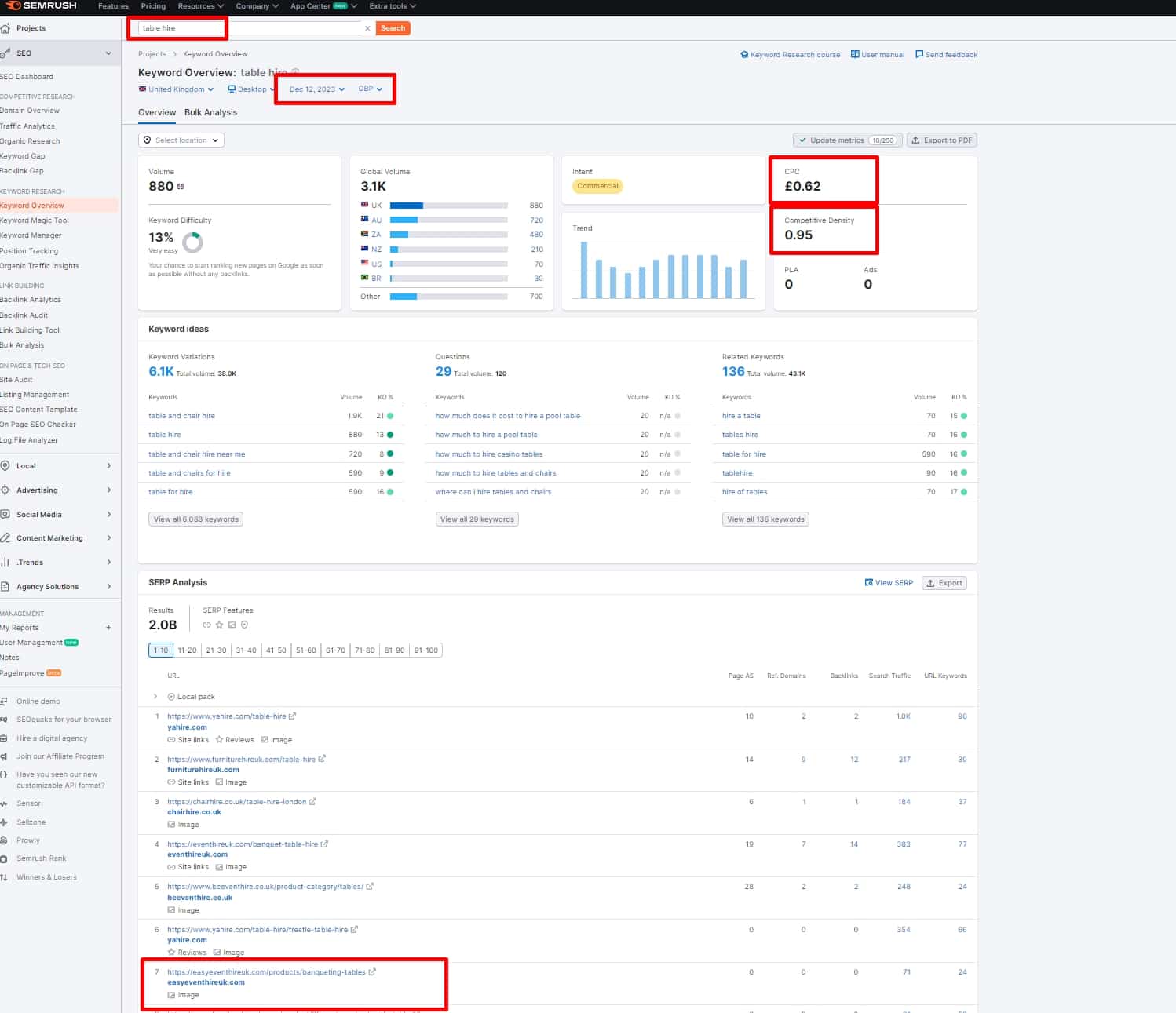Click the Send feedback link

(x=947, y=55)
